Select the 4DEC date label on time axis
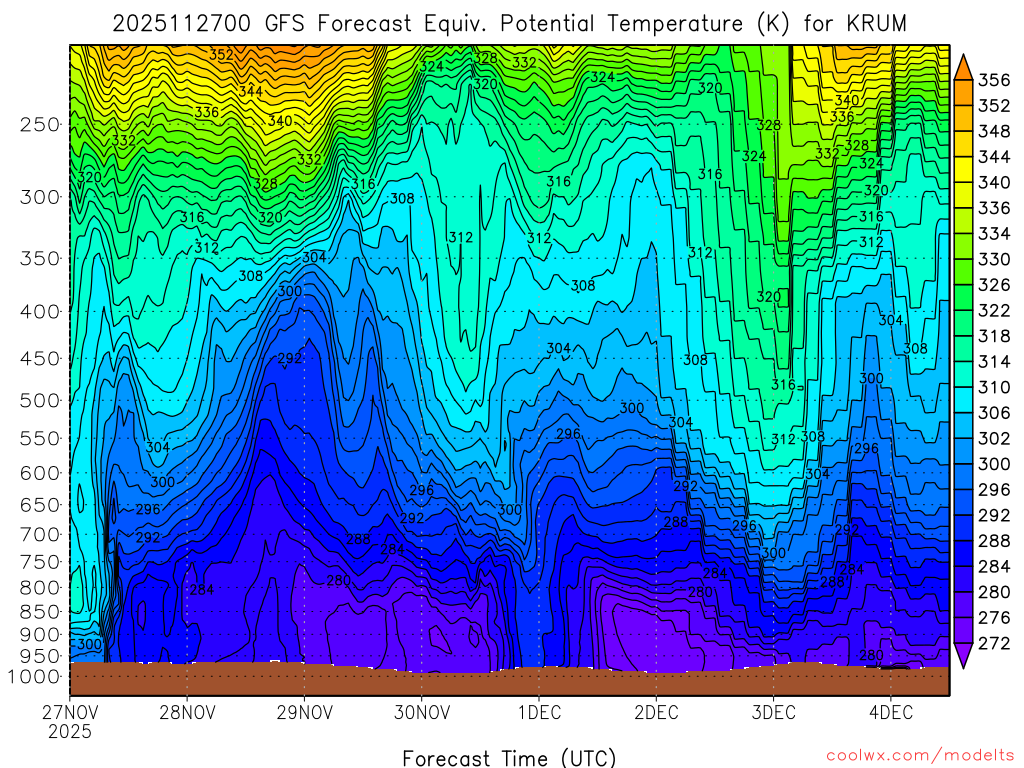The width and height of the screenshot is (1024, 768). click(891, 712)
